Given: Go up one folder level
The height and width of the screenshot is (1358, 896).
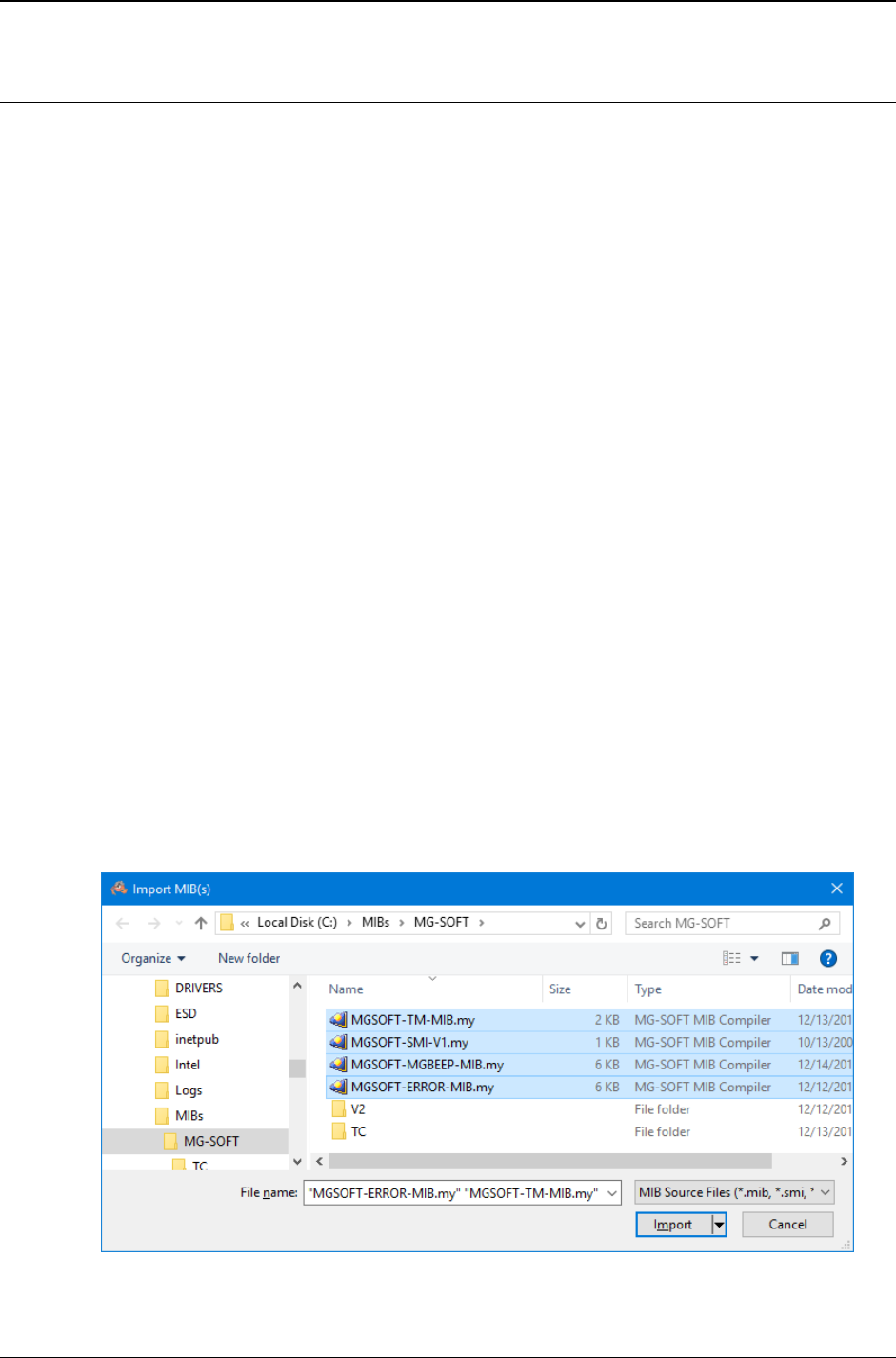Looking at the screenshot, I should pos(201,923).
